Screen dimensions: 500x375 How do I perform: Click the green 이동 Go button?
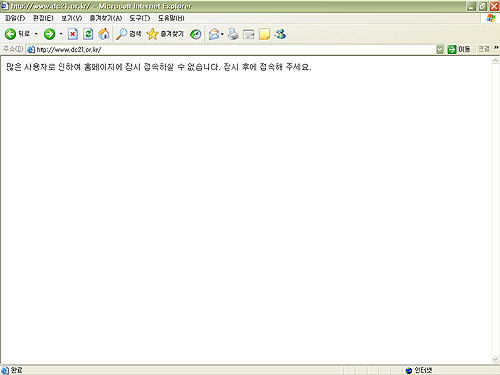point(459,49)
